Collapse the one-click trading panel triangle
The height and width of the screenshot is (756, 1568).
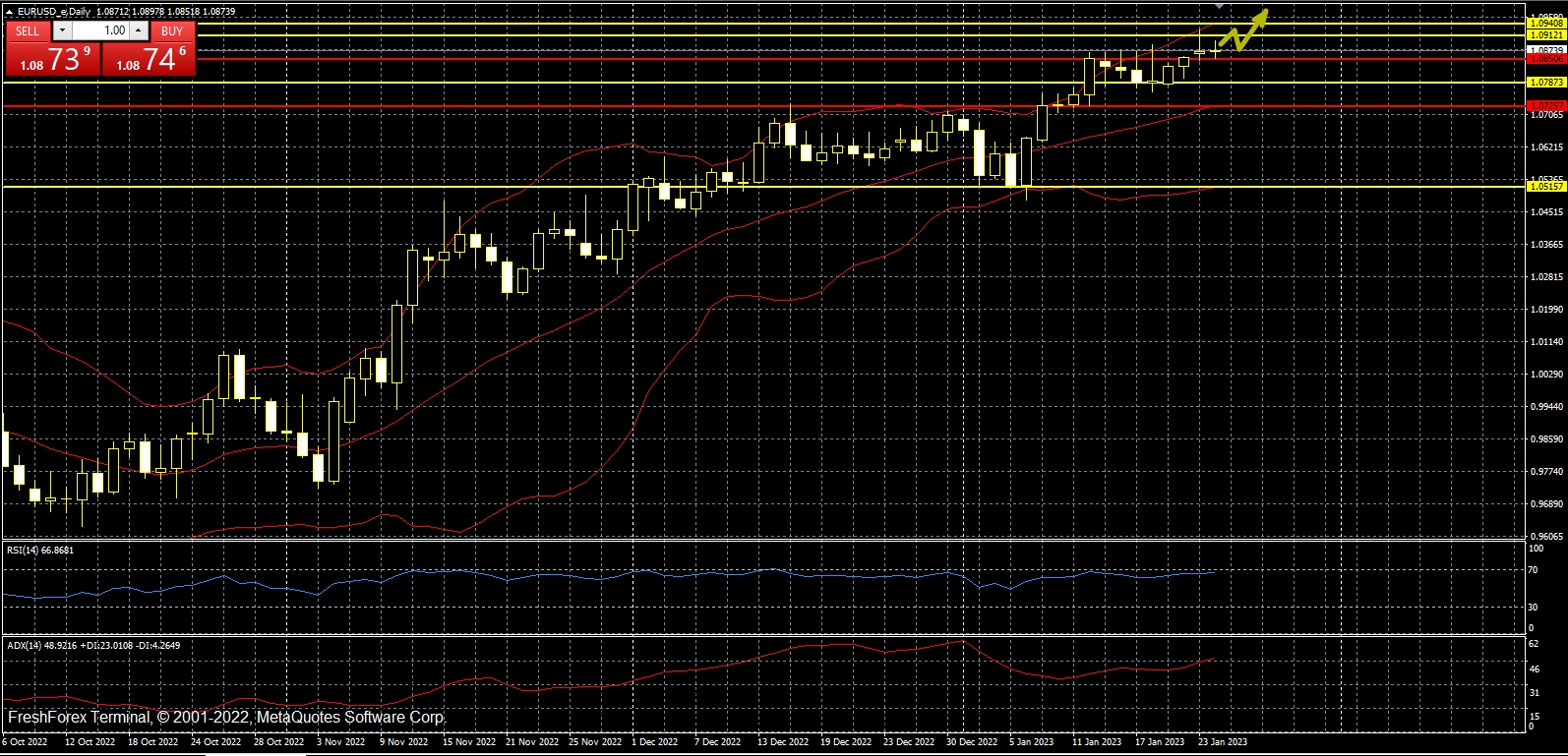pos(9,11)
